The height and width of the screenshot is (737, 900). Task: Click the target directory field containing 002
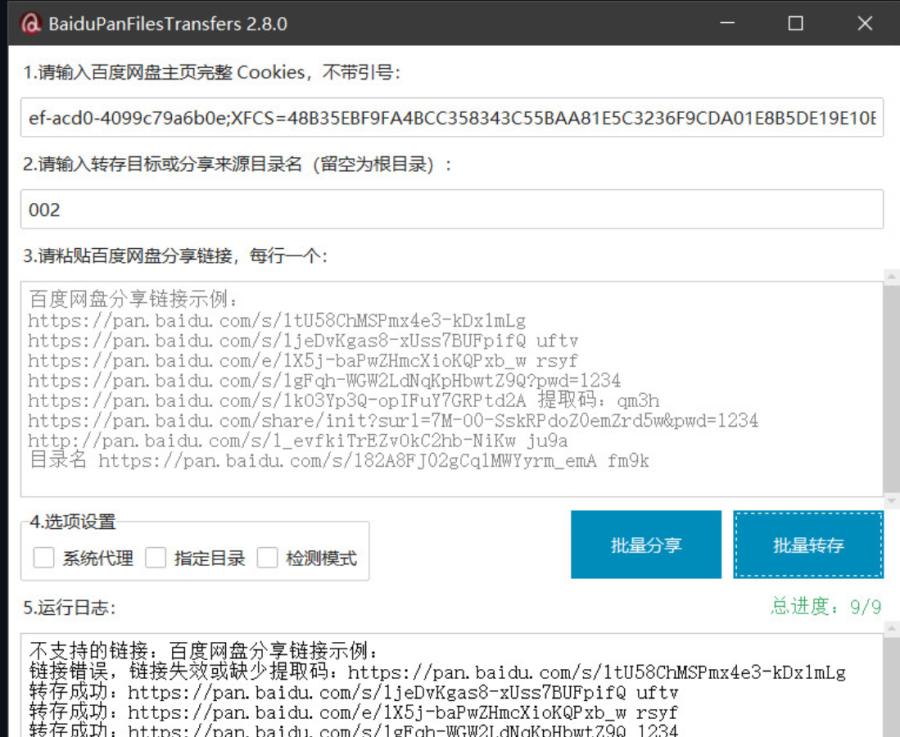click(x=452, y=210)
